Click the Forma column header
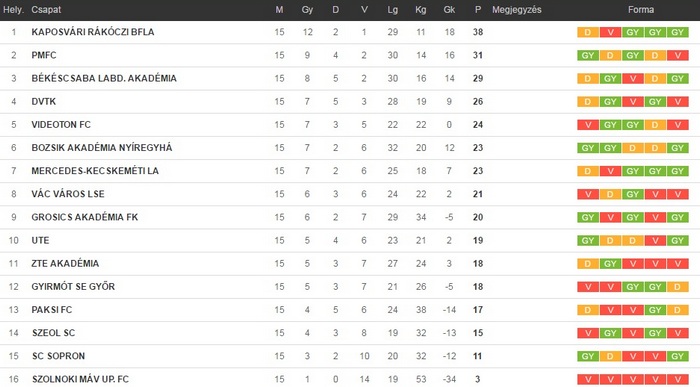700x387 pixels. 641,9
